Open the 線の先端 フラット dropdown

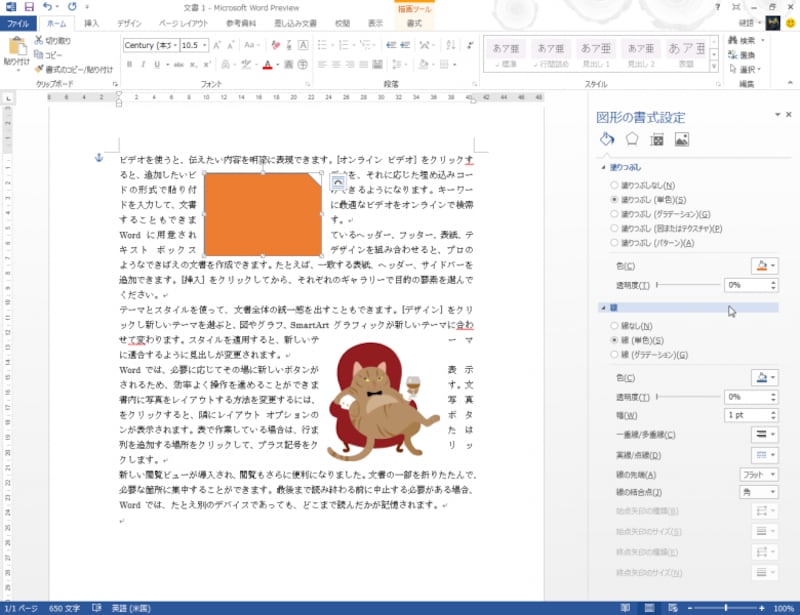[x=758, y=474]
